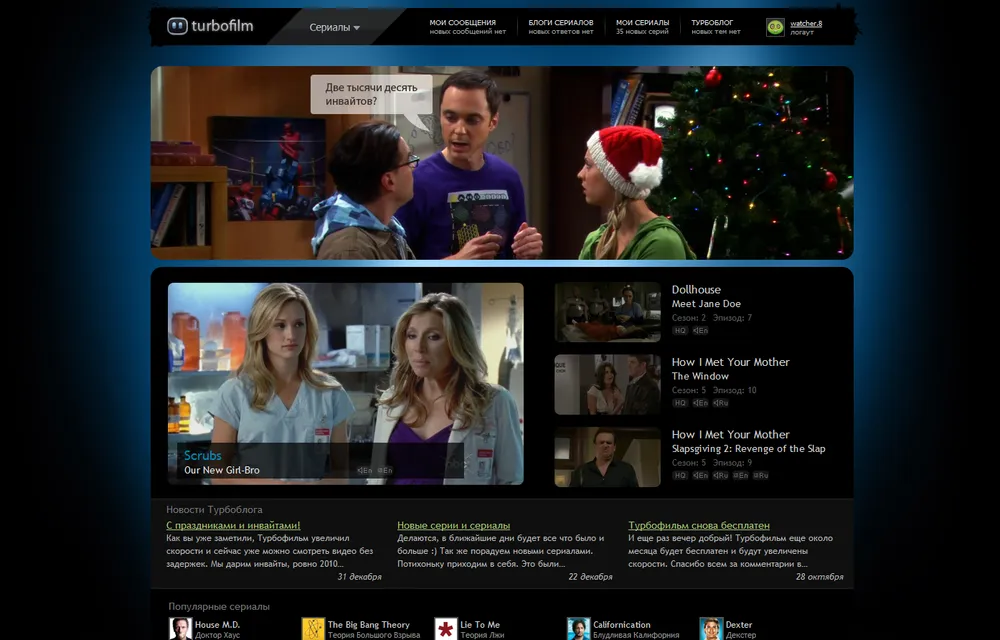This screenshot has height=640, width=1000.
Task: Open the С праздниками и инвайтами! news link
Action: (x=233, y=525)
